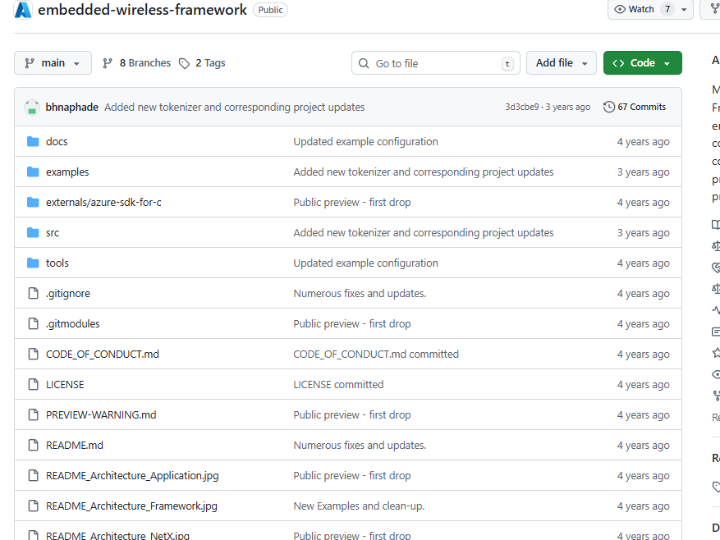Expand the main branch dropdown
This screenshot has height=540, width=720.
(x=53, y=63)
